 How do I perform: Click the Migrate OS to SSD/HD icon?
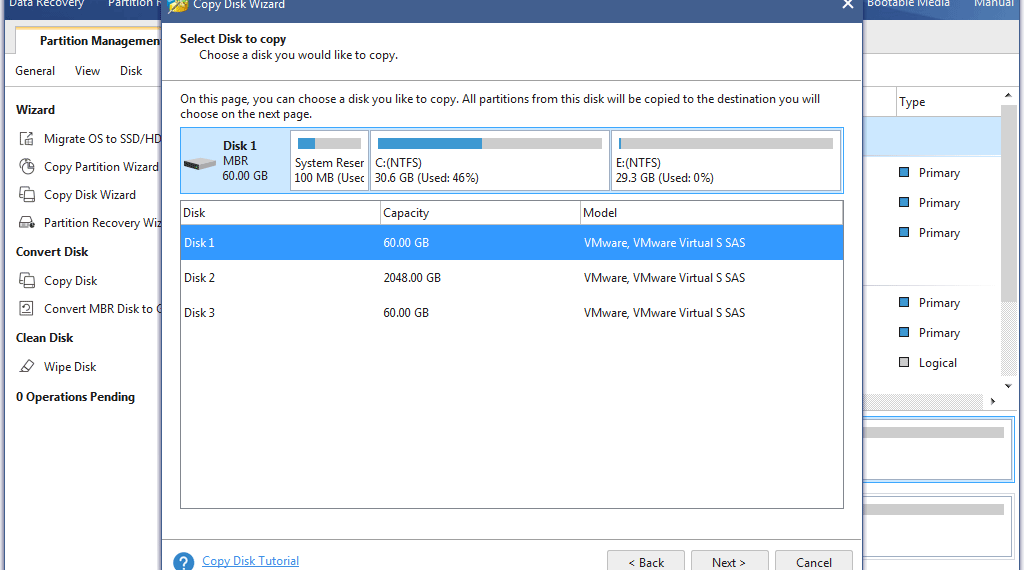point(26,138)
